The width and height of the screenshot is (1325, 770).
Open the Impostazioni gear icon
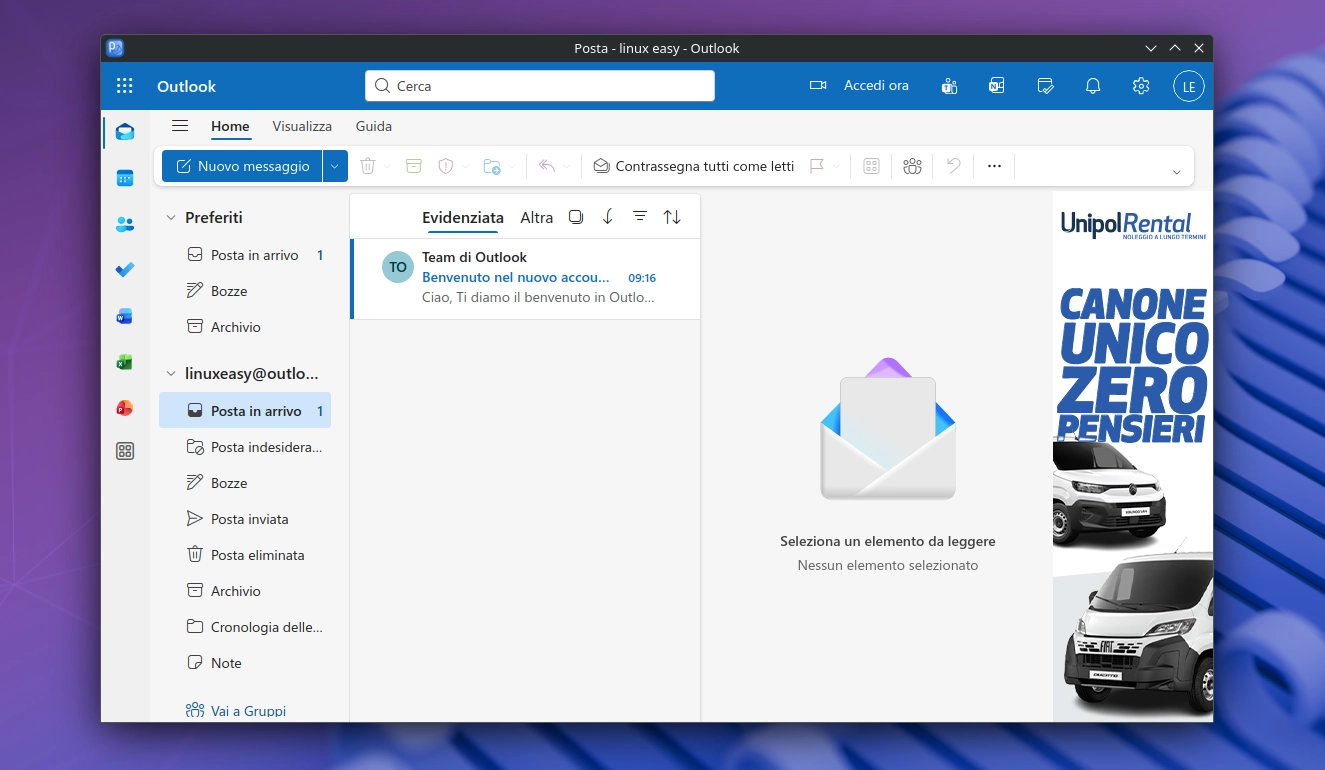(x=1141, y=85)
